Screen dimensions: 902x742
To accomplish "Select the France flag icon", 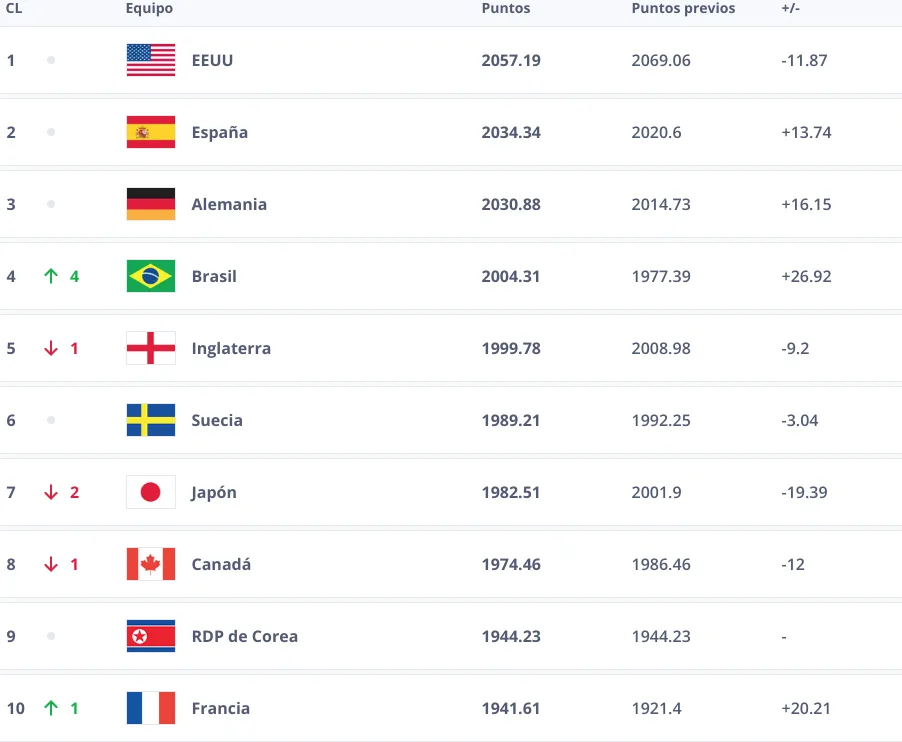I will (151, 707).
